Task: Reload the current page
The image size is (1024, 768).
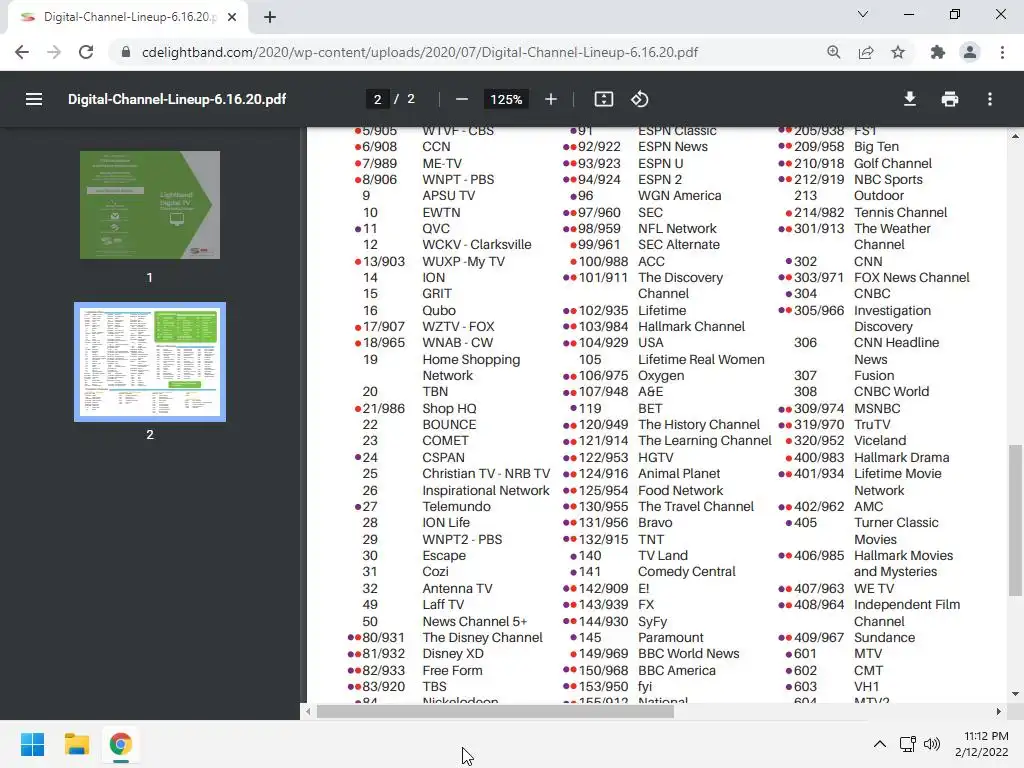Action: click(86, 52)
